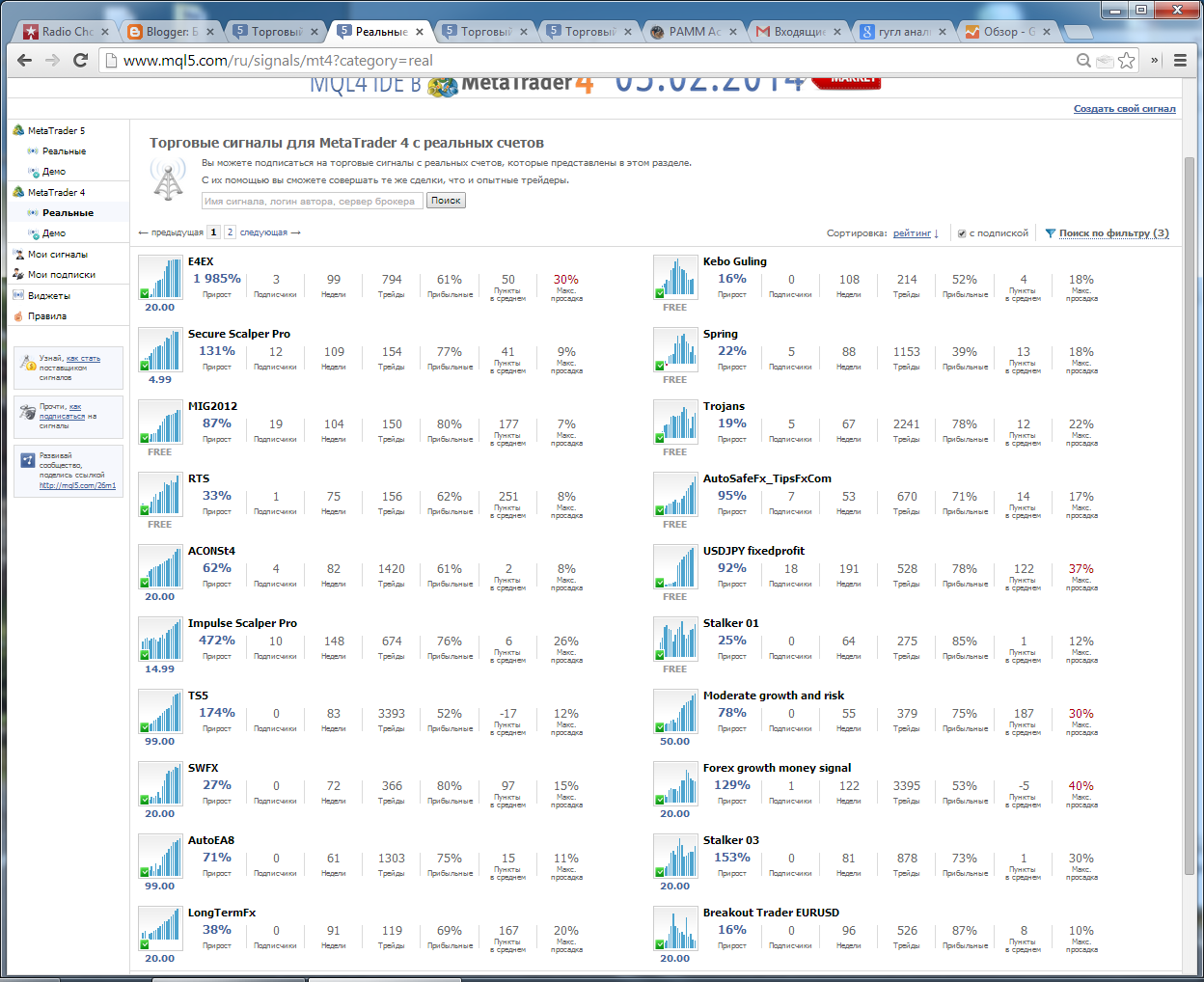Image resolution: width=1204 pixels, height=982 pixels.
Task: Open the mql5.com/26m1 share link
Action: (77, 485)
